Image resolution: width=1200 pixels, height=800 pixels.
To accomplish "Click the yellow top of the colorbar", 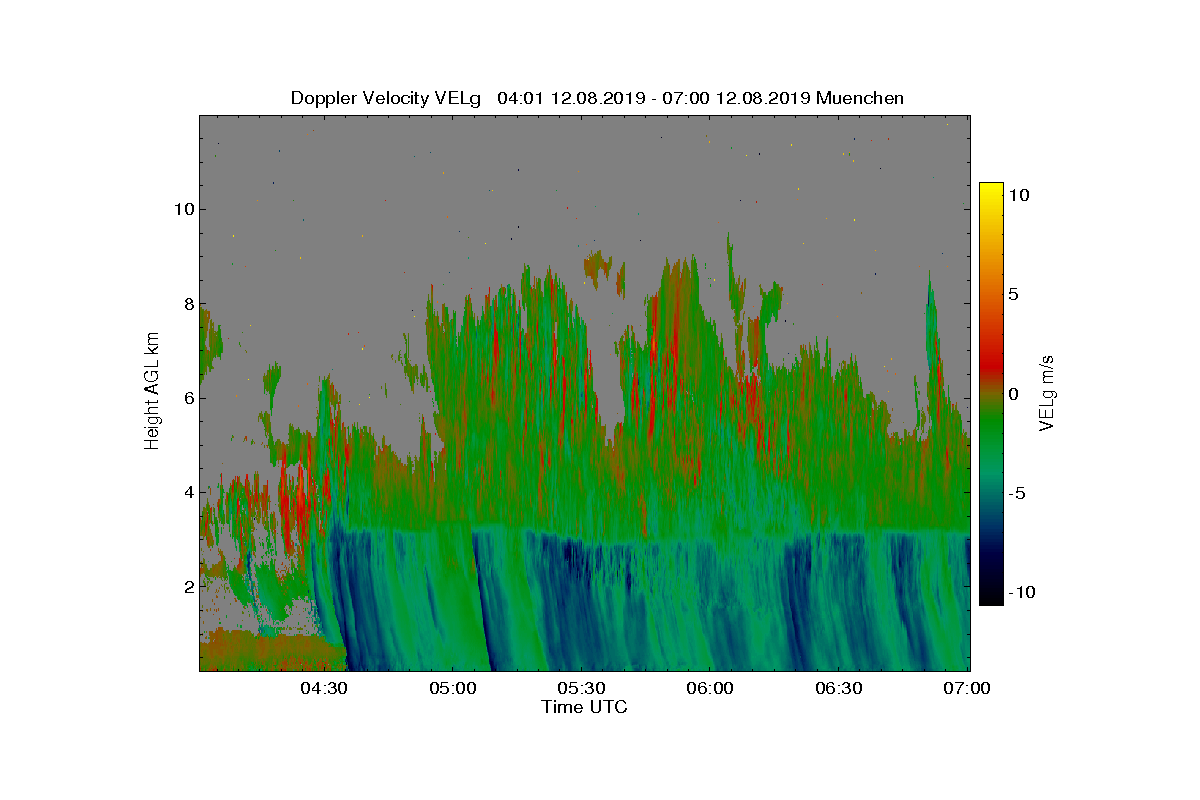I will (991, 192).
